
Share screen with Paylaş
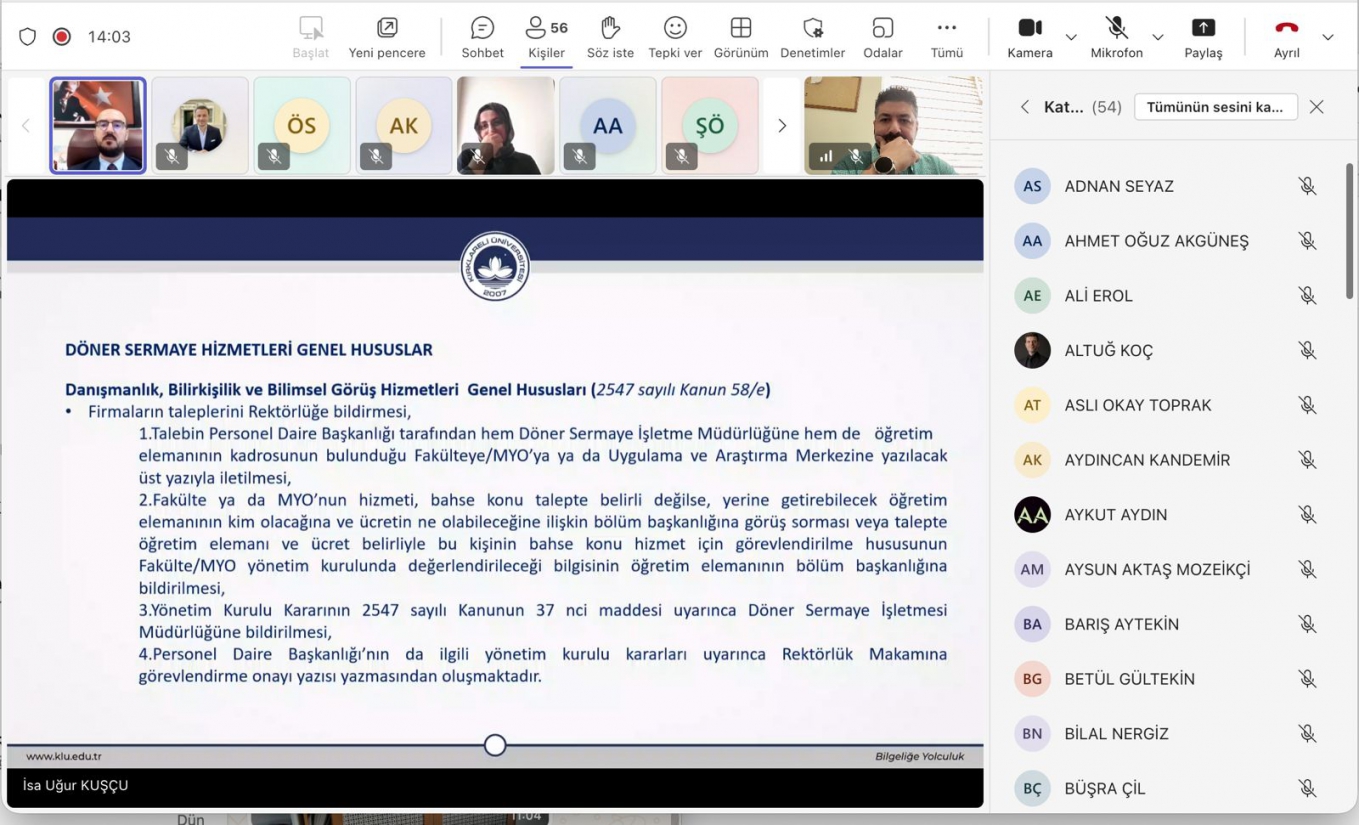pyautogui.click(x=1203, y=37)
